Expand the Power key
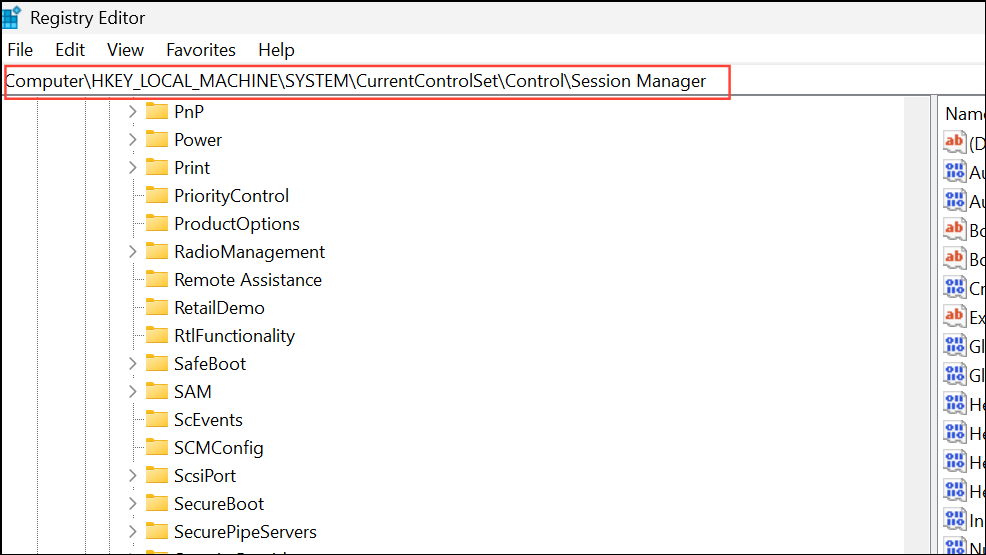 132,140
